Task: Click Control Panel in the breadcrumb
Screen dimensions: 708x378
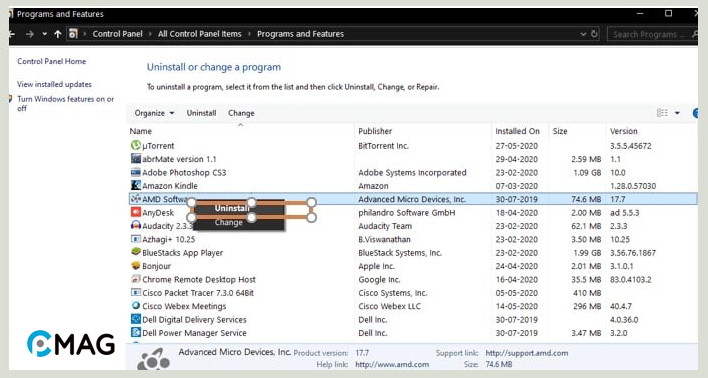Action: 117,34
